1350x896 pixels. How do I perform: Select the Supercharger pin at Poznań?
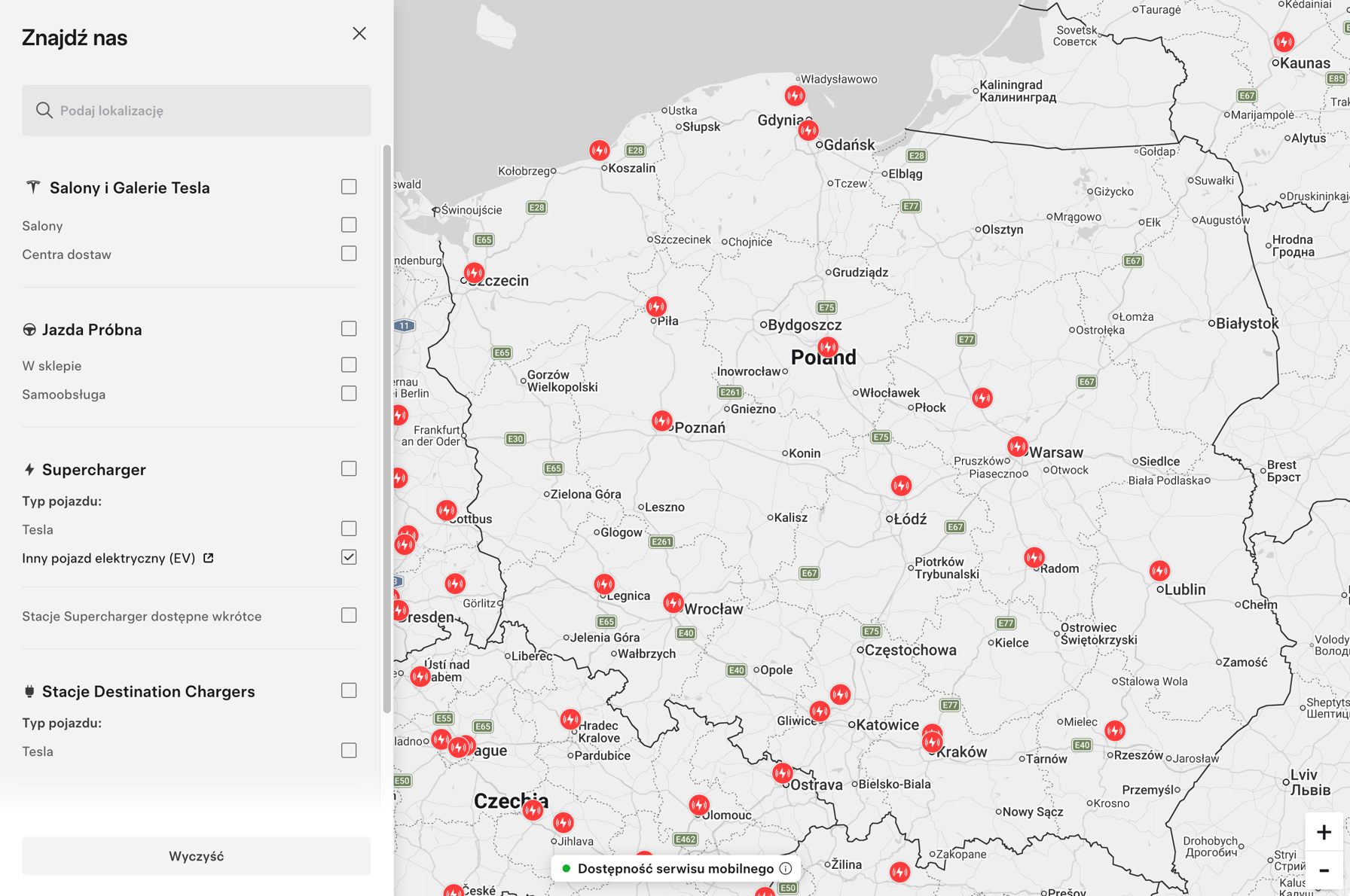click(661, 420)
